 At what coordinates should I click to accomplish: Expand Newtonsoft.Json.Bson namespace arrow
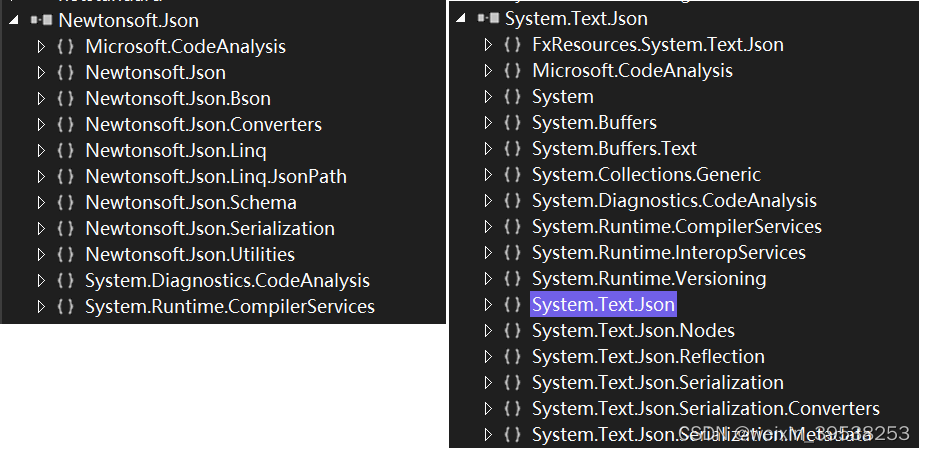[x=41, y=99]
